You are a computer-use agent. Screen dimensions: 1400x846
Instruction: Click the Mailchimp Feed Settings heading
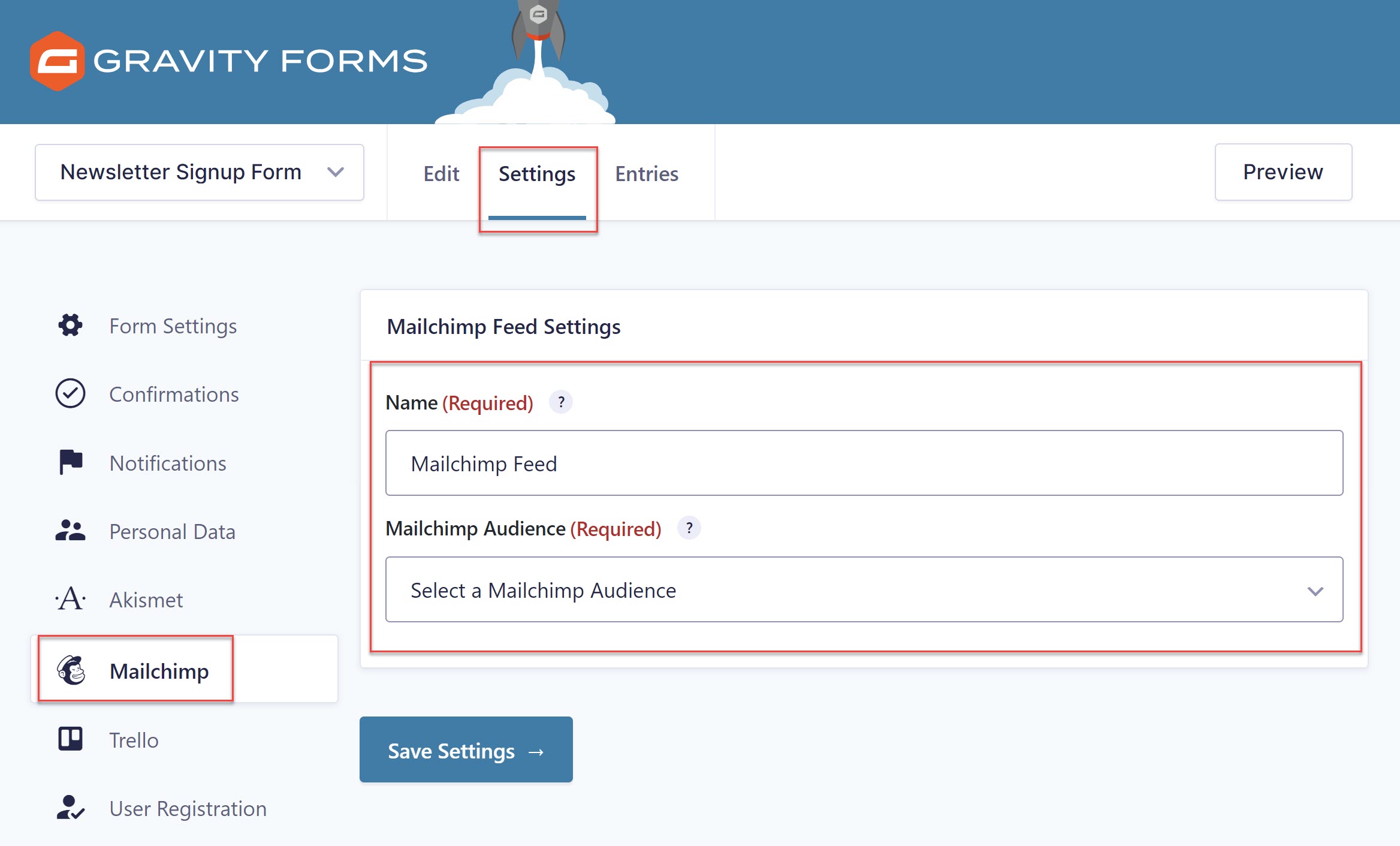(x=503, y=327)
